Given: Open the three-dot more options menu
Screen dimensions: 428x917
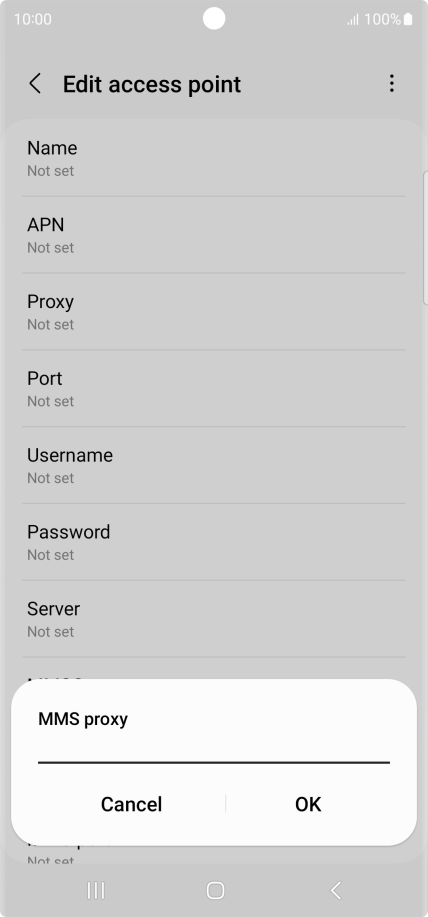Looking at the screenshot, I should point(391,84).
